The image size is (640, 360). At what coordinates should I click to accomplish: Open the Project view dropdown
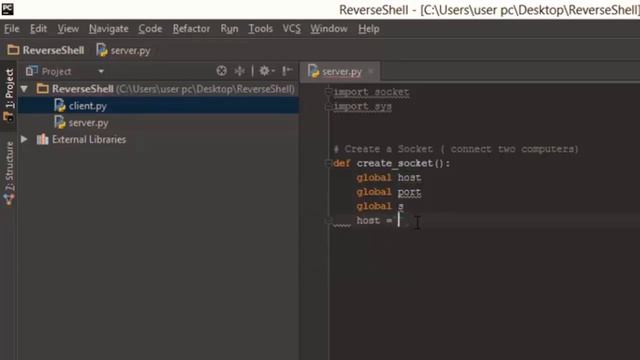(101, 71)
